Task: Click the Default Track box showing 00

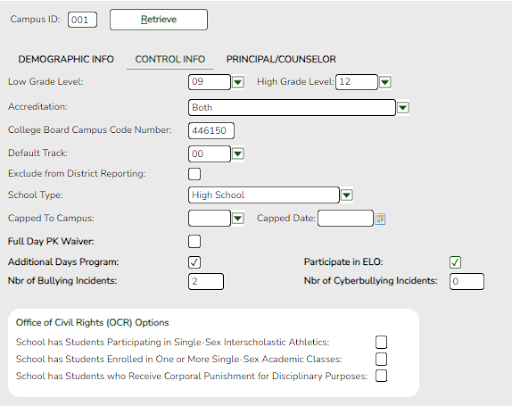Action: click(x=209, y=154)
